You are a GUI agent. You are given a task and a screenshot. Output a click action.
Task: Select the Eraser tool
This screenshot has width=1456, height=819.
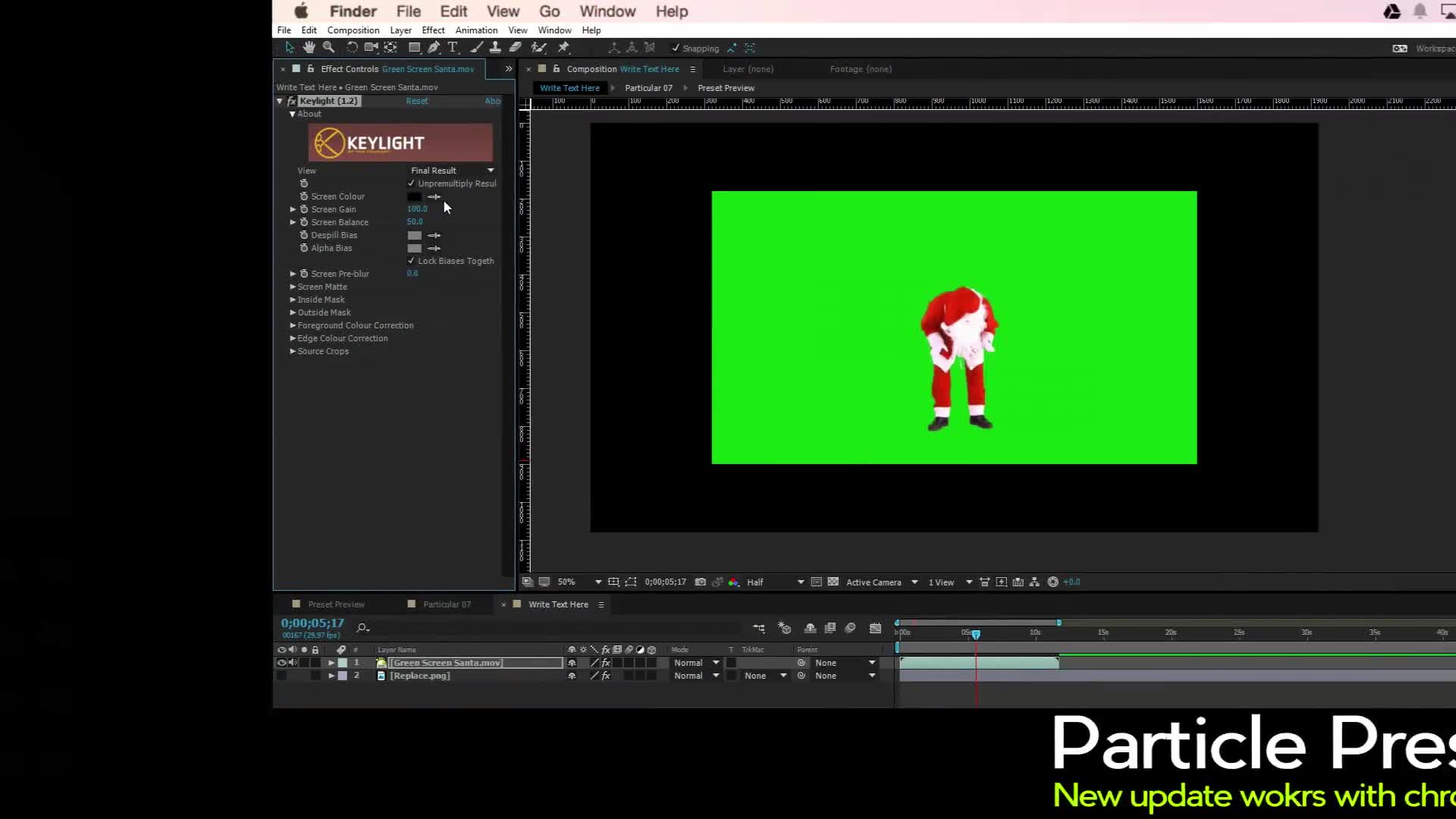tap(515, 48)
